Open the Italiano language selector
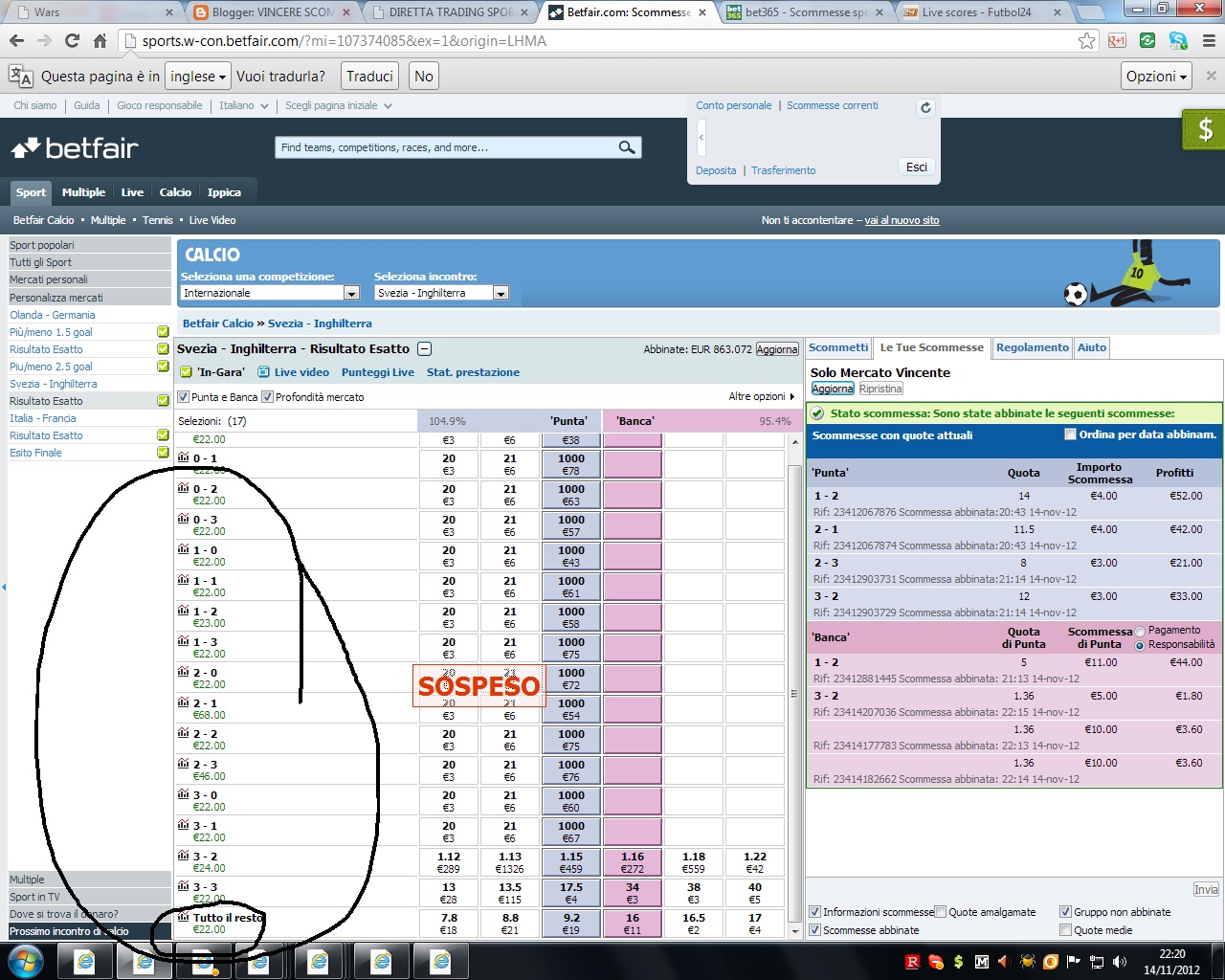The image size is (1225, 980). click(243, 105)
